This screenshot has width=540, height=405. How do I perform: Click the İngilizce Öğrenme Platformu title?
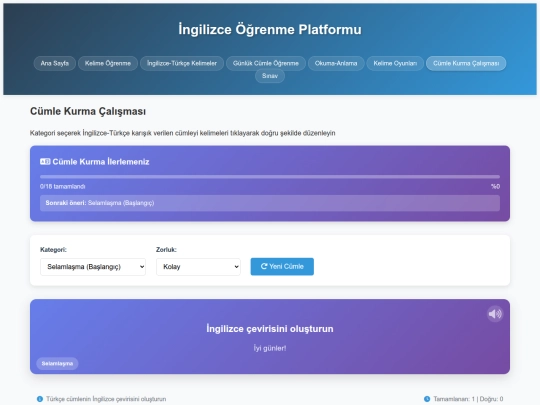pyautogui.click(x=270, y=29)
